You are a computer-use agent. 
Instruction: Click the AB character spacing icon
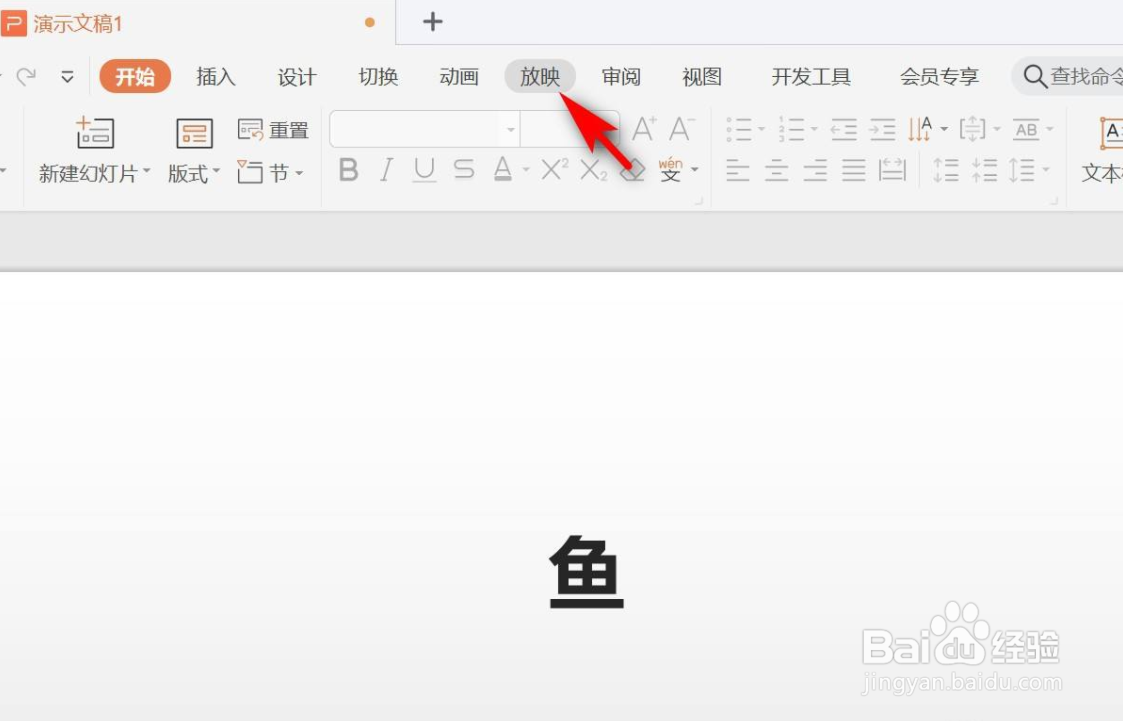coord(1026,130)
